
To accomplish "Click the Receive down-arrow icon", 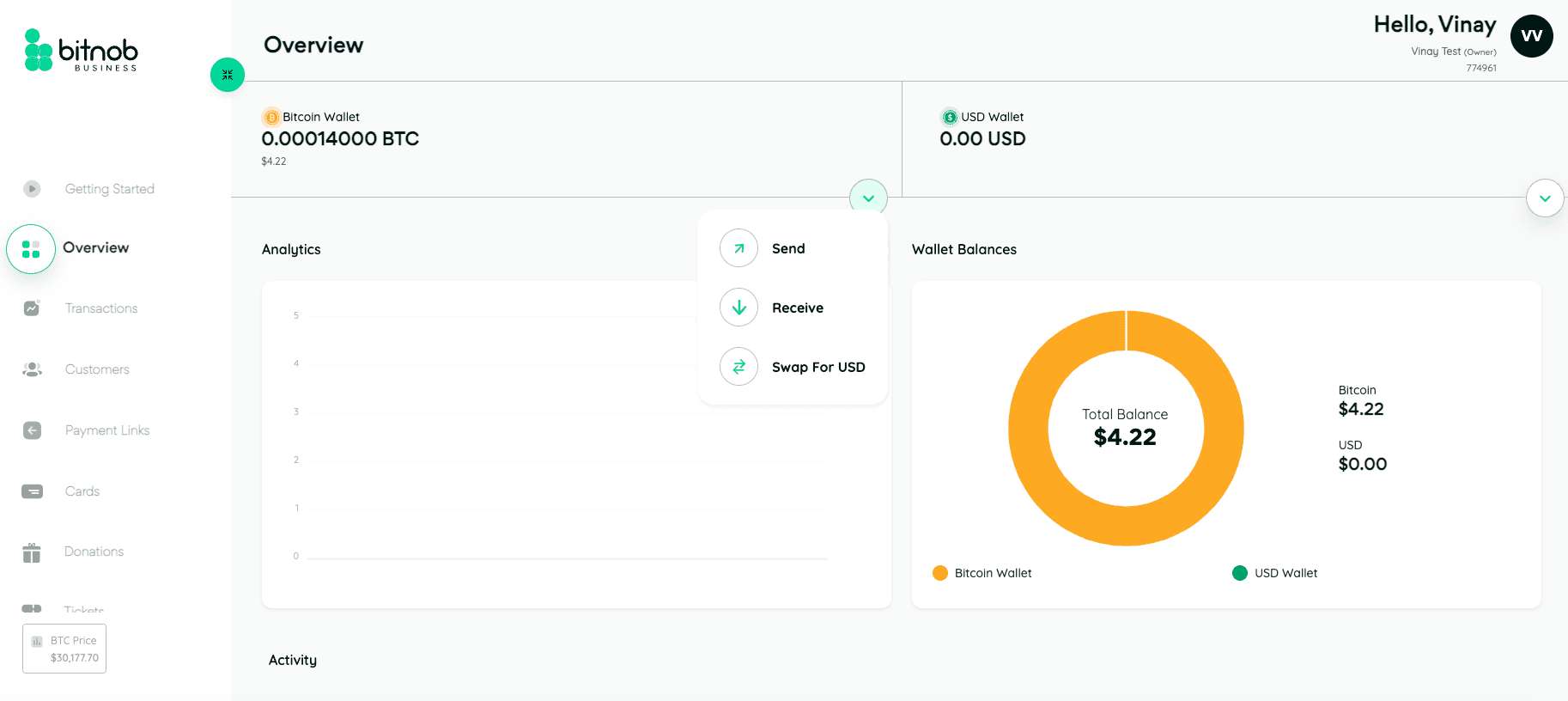I will click(x=738, y=308).
